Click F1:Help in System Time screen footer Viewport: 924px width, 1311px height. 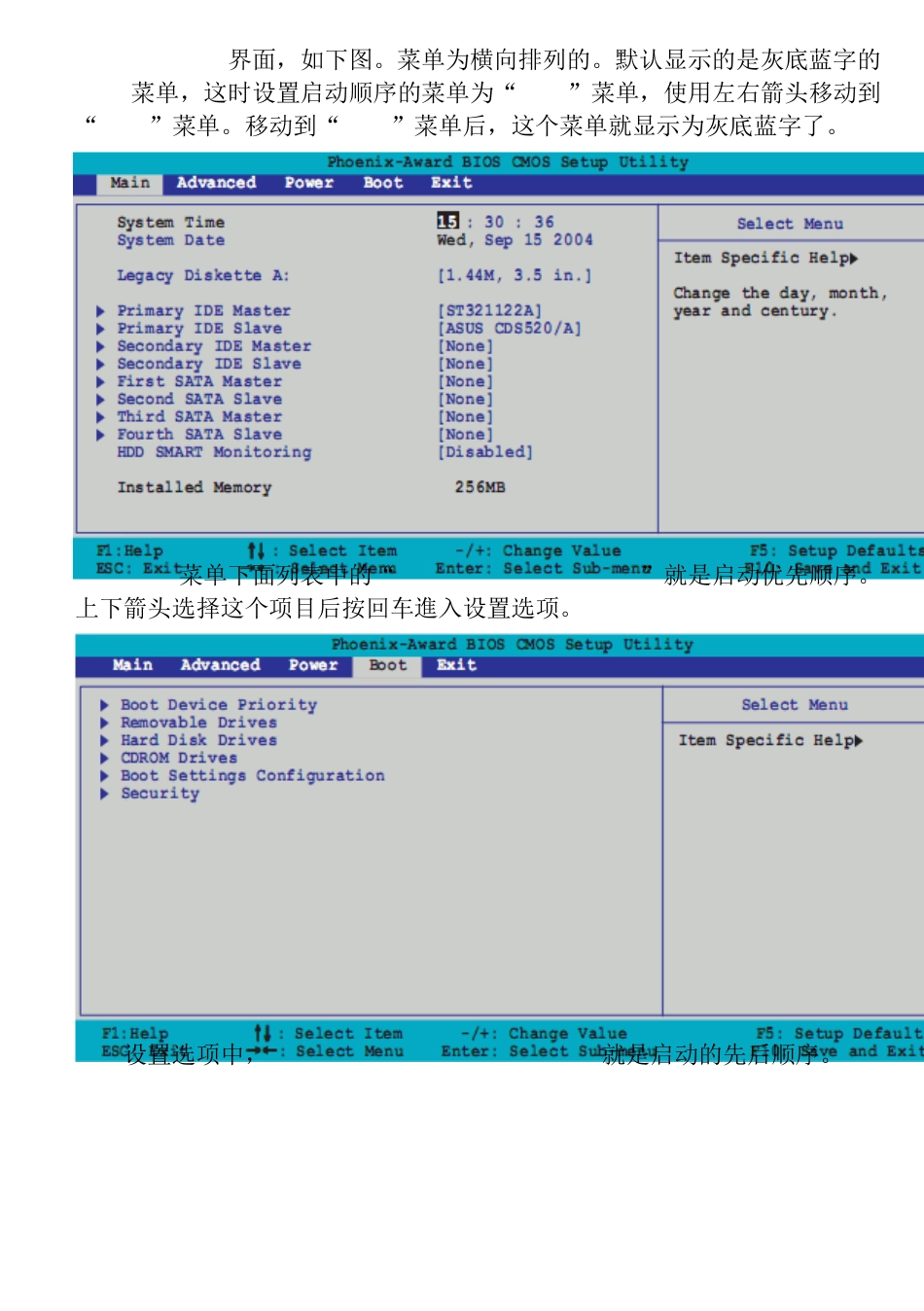click(129, 551)
